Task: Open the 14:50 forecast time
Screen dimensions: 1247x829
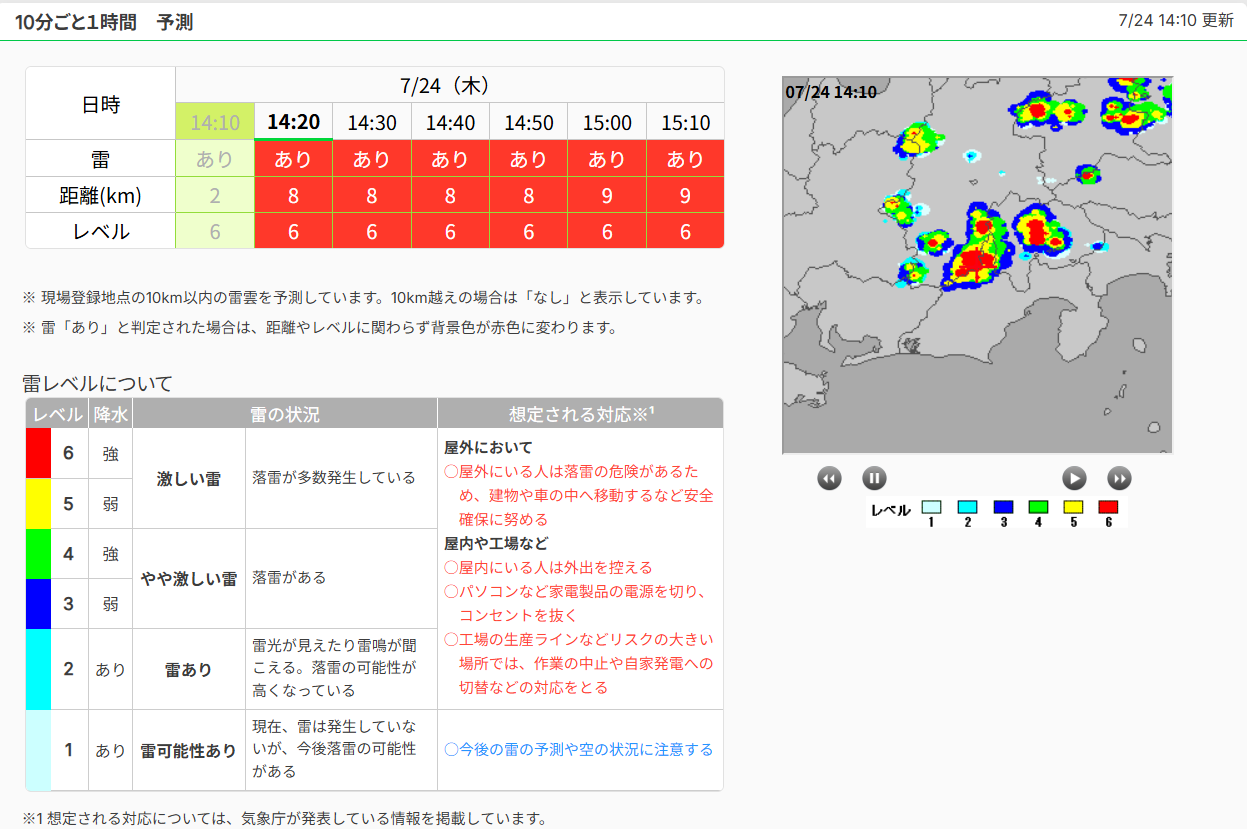Action: coord(529,122)
